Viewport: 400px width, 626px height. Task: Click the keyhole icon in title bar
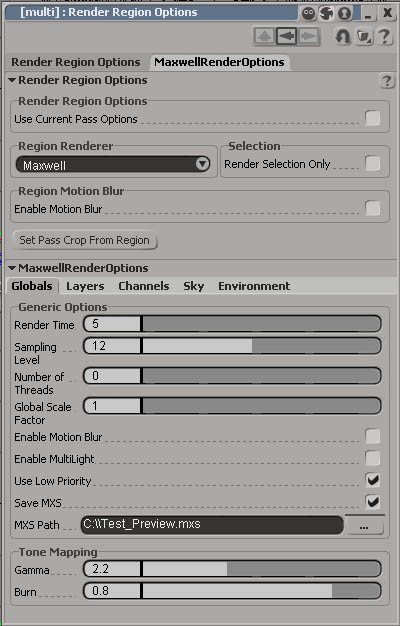point(345,13)
